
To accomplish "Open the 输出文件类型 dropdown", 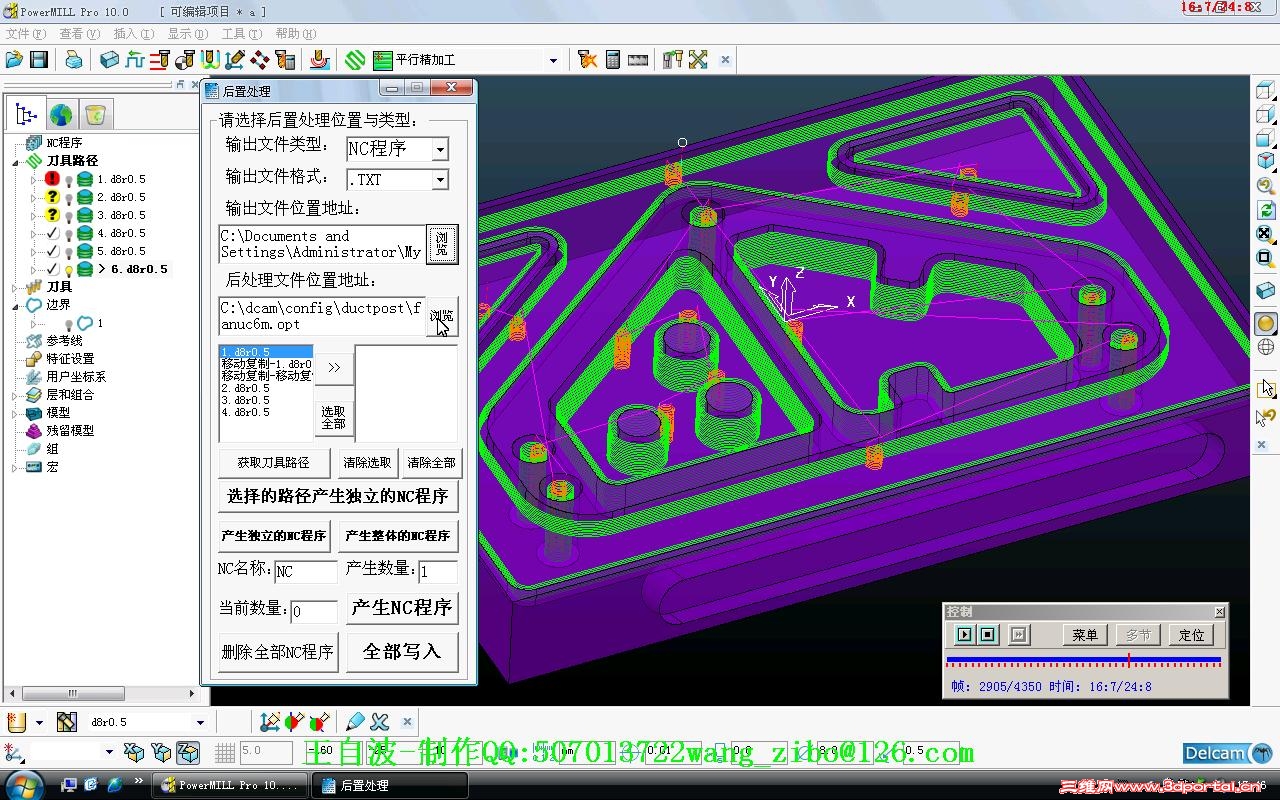I will 440,149.
